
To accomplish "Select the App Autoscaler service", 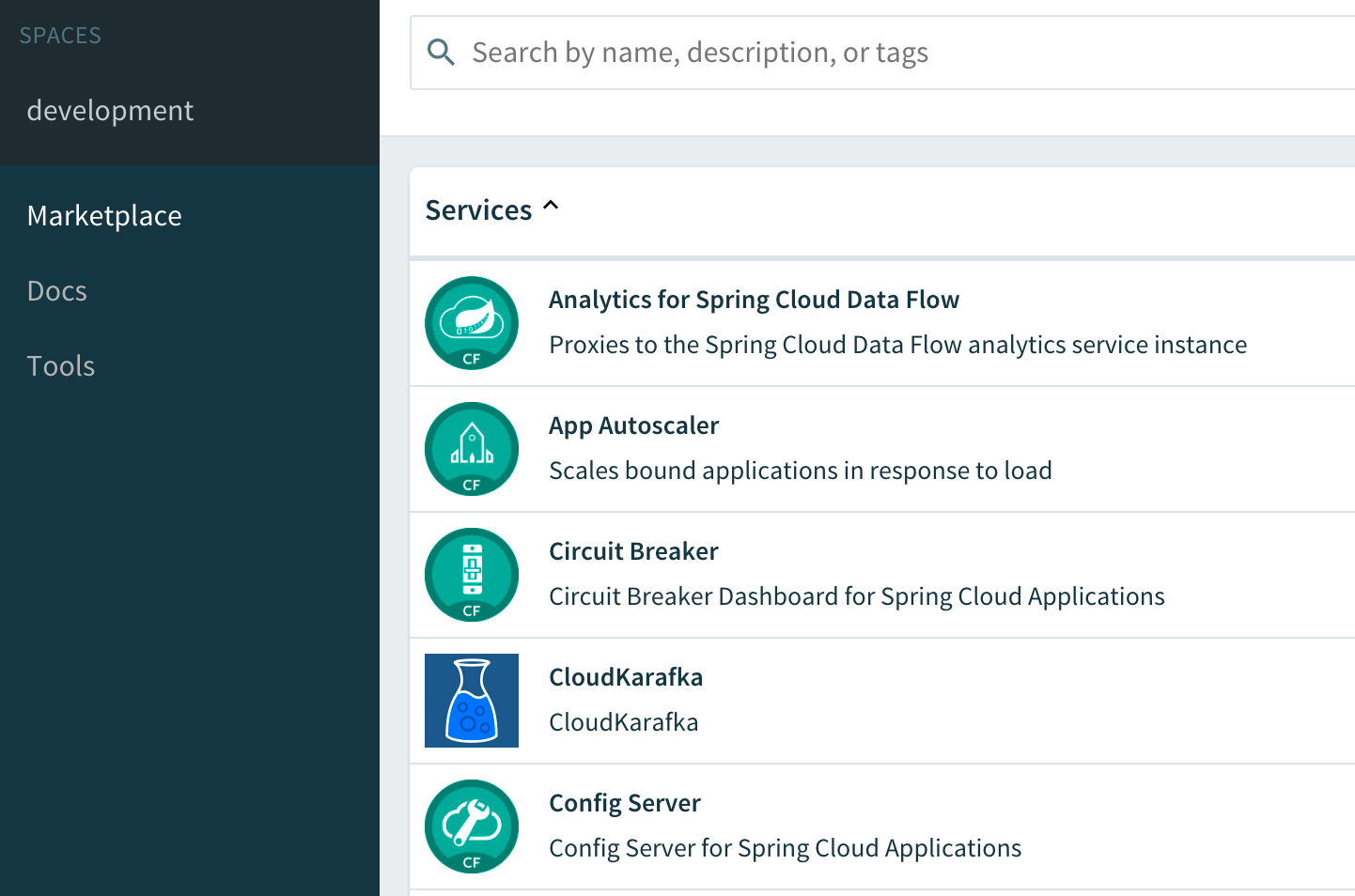I will click(633, 425).
